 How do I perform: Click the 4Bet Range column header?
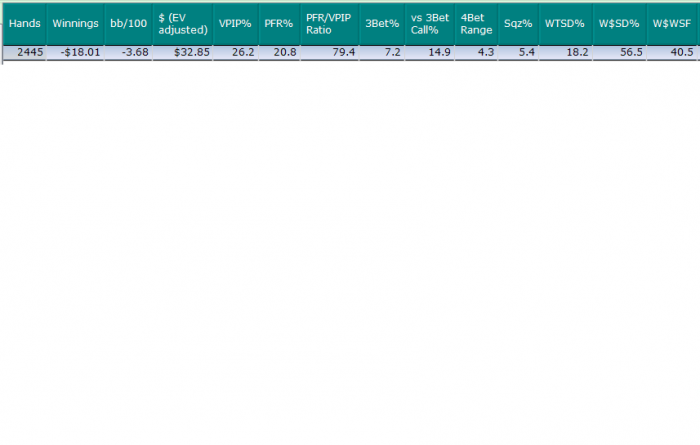tap(476, 24)
